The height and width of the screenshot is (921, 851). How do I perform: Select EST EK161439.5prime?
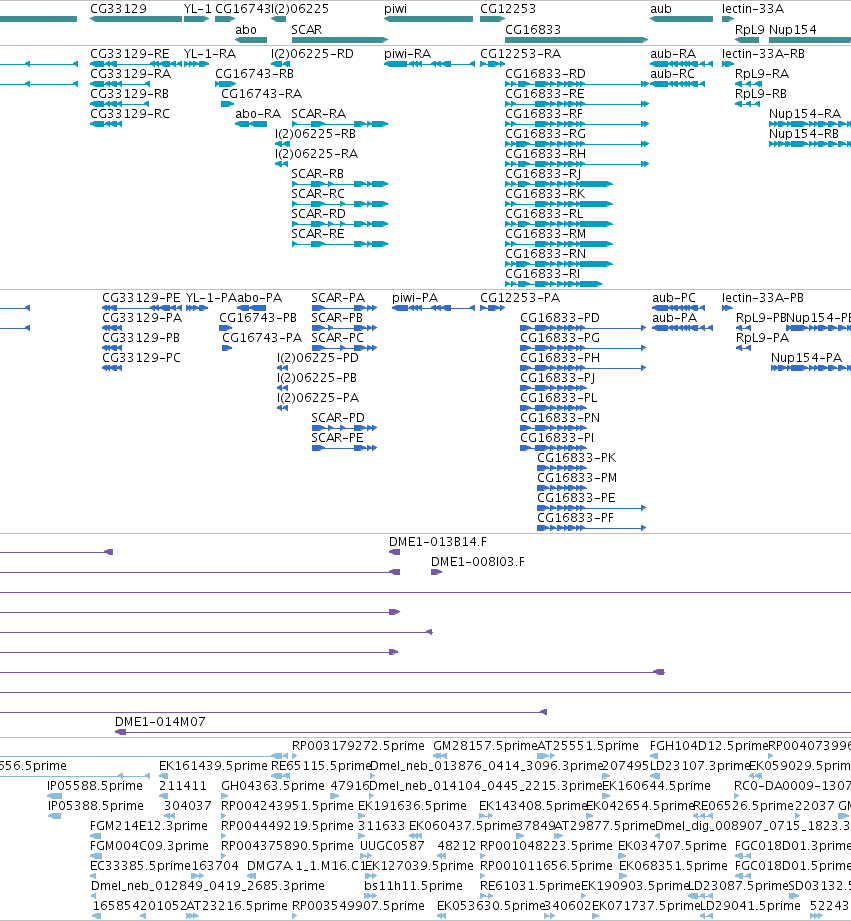click(x=213, y=765)
